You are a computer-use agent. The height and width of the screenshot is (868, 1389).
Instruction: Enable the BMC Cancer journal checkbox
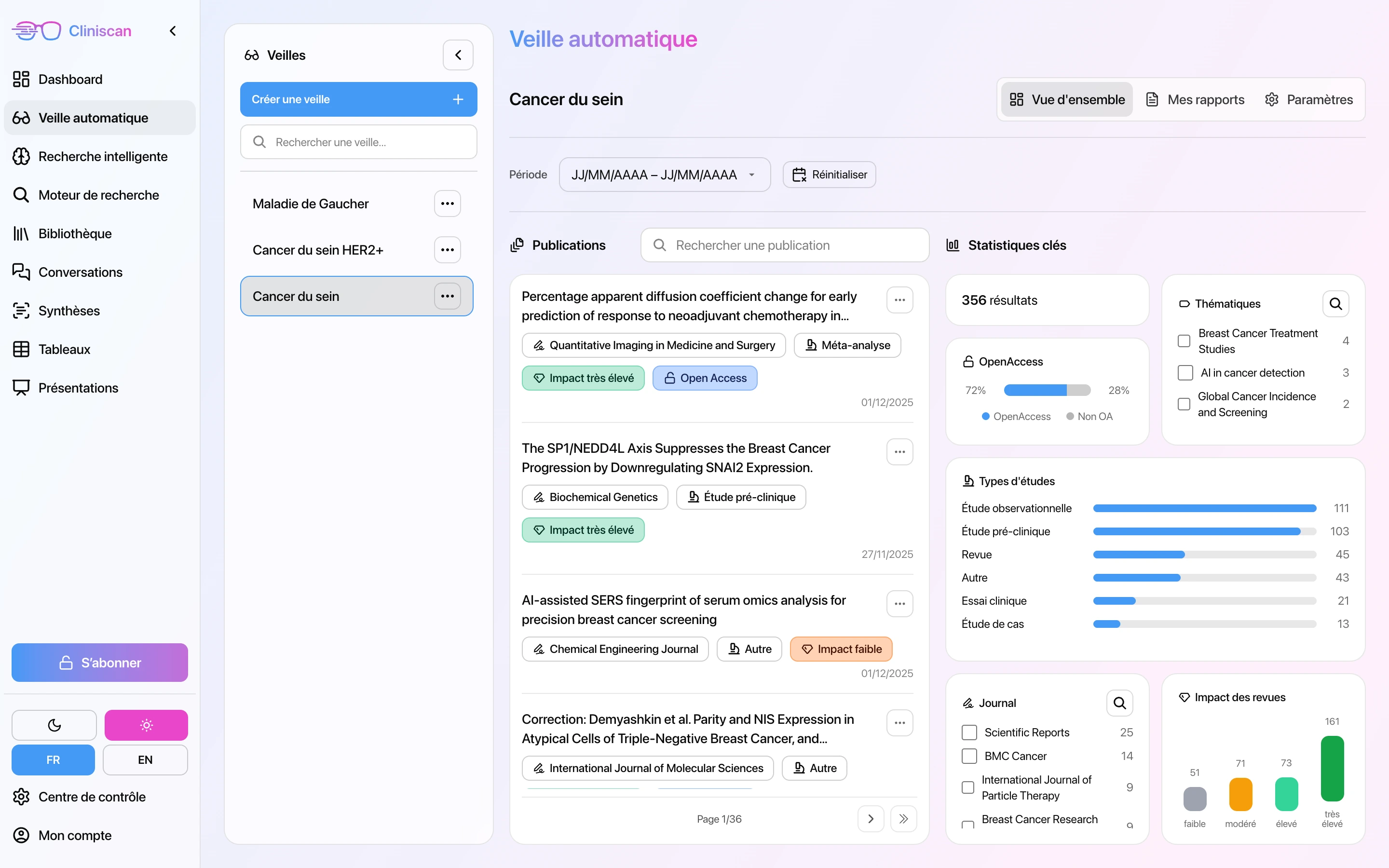pyautogui.click(x=969, y=756)
